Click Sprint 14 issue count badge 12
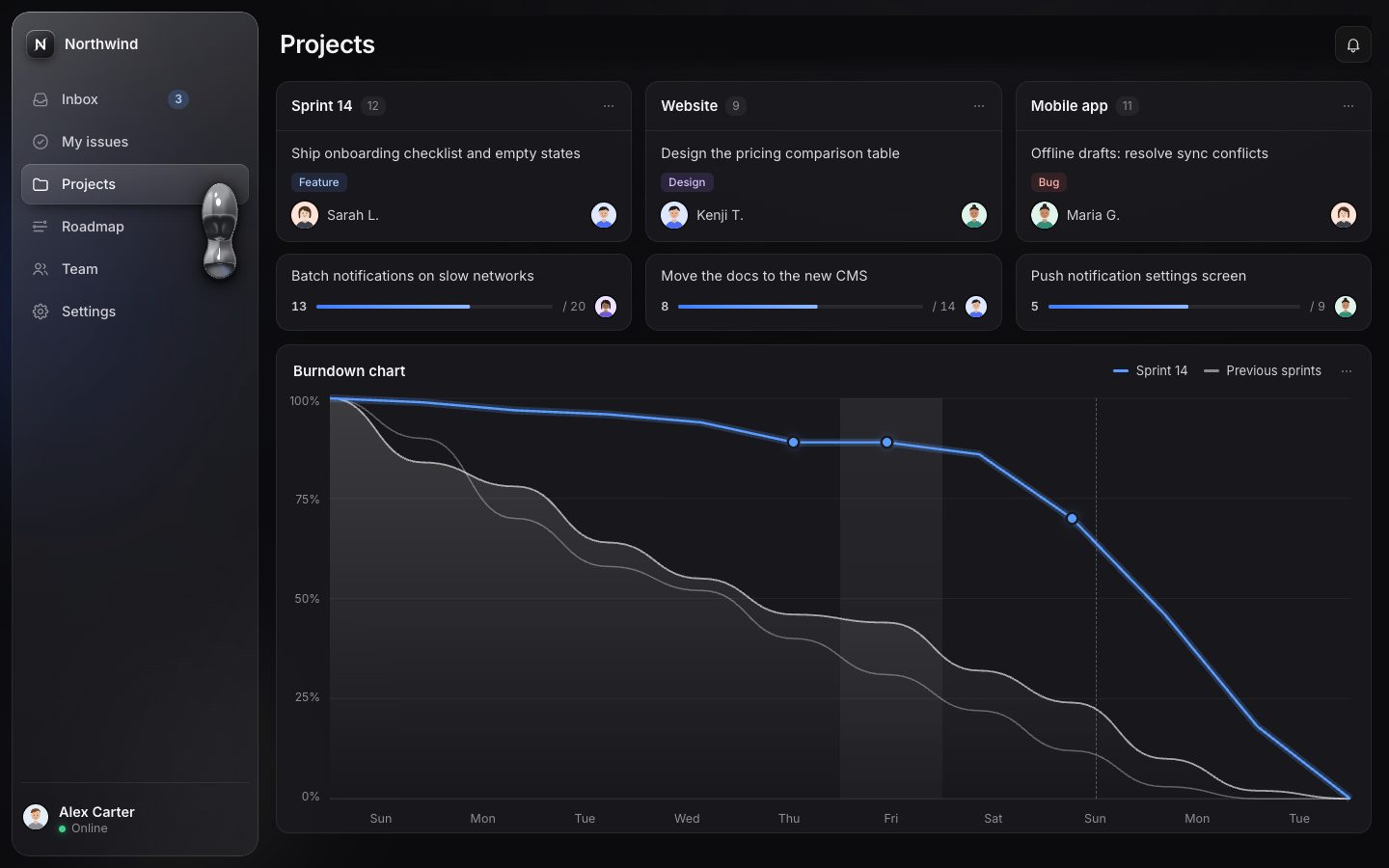Image resolution: width=1389 pixels, height=868 pixels. click(x=373, y=106)
